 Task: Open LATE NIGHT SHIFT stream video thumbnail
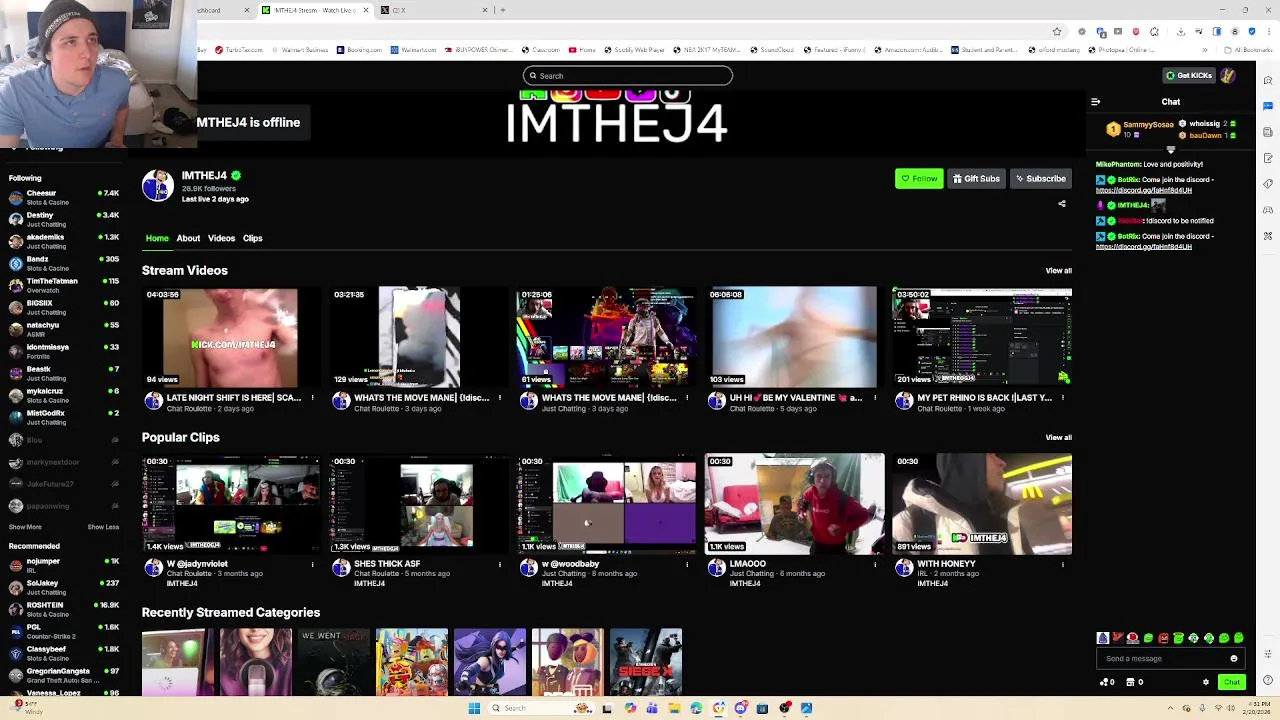pos(231,337)
